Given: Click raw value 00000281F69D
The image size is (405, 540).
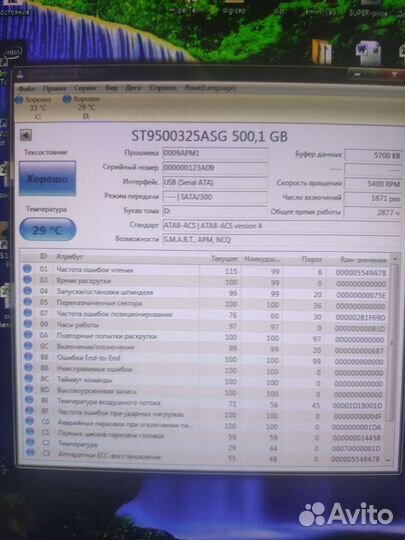Looking at the screenshot, I should (360, 317).
